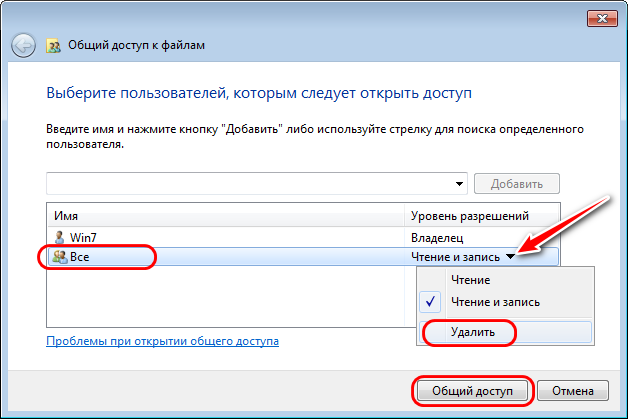The image size is (628, 419).
Task: Sort by the Имя column header
Action: point(226,216)
